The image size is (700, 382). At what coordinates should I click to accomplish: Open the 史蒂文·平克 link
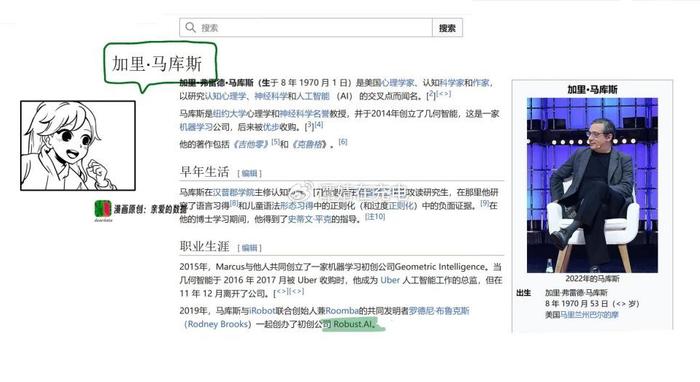pos(309,219)
